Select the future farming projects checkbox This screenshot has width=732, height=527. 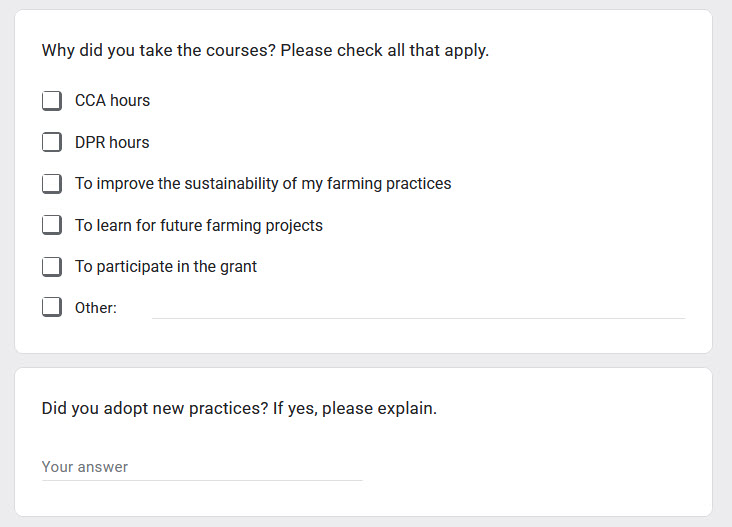click(52, 225)
